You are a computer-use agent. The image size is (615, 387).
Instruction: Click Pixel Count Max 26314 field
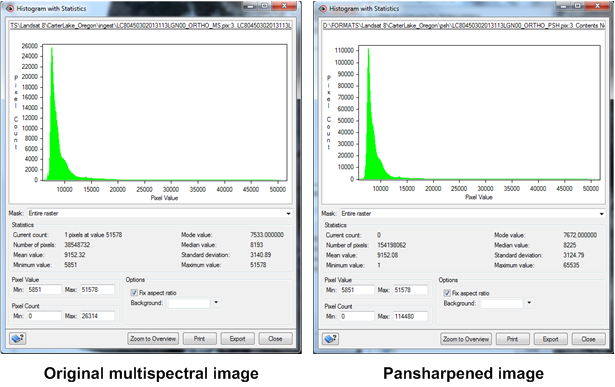(97, 316)
